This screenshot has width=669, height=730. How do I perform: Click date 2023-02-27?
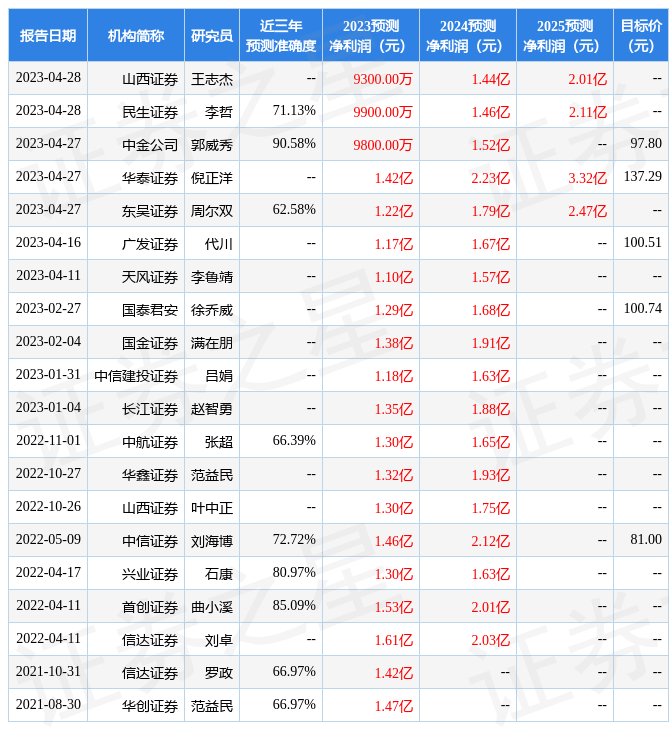(x=48, y=309)
